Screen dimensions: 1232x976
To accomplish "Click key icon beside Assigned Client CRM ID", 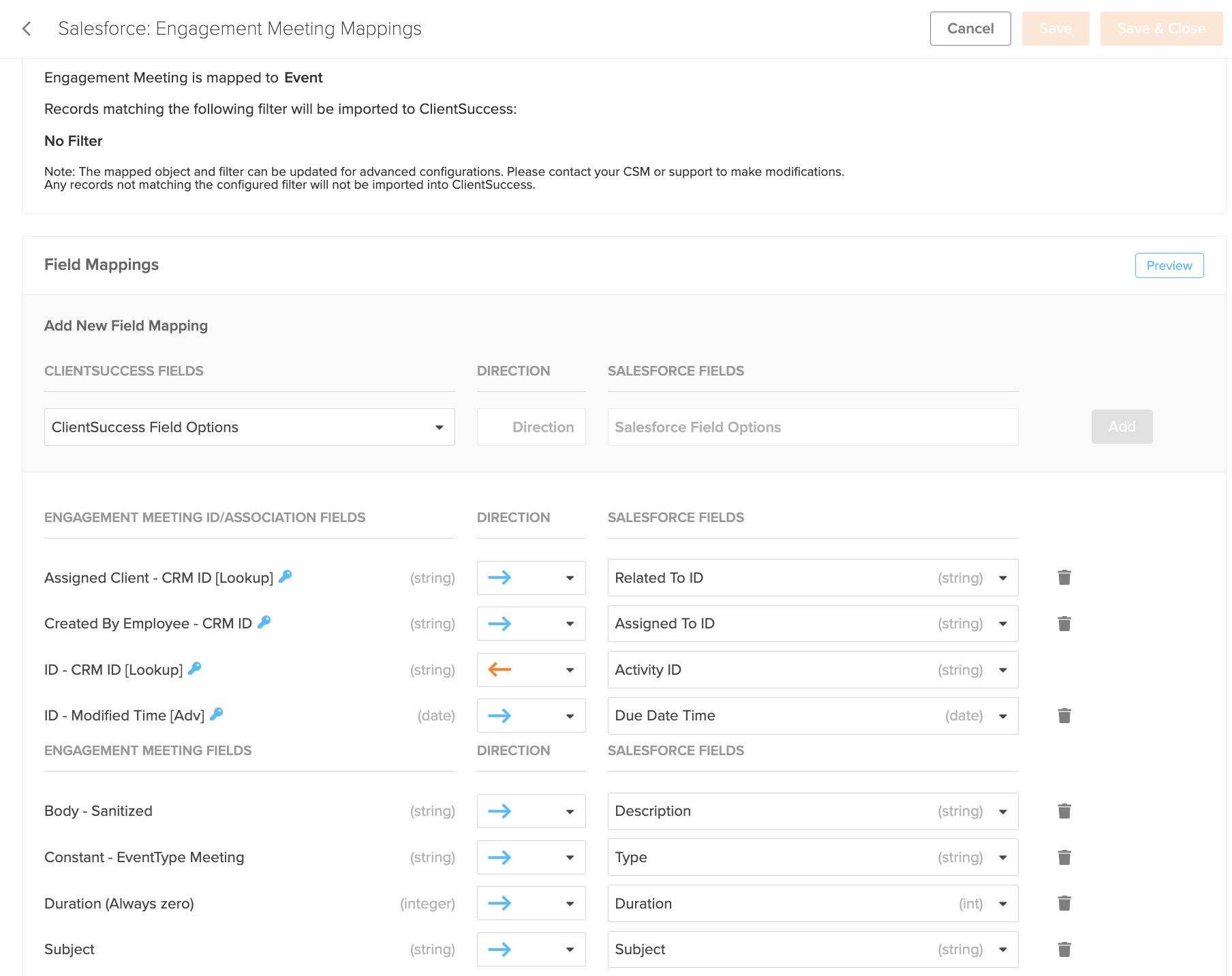I will click(286, 577).
